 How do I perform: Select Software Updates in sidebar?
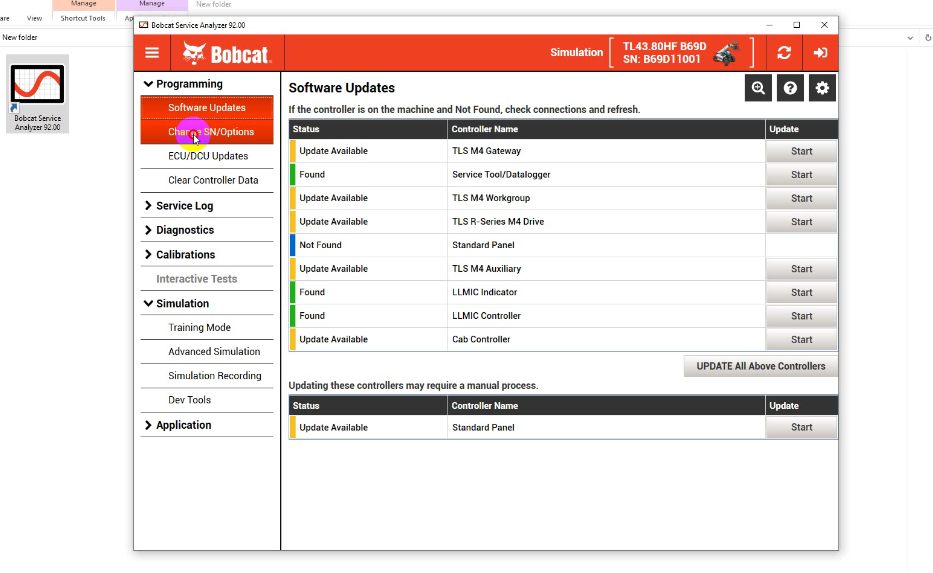[x=206, y=108]
